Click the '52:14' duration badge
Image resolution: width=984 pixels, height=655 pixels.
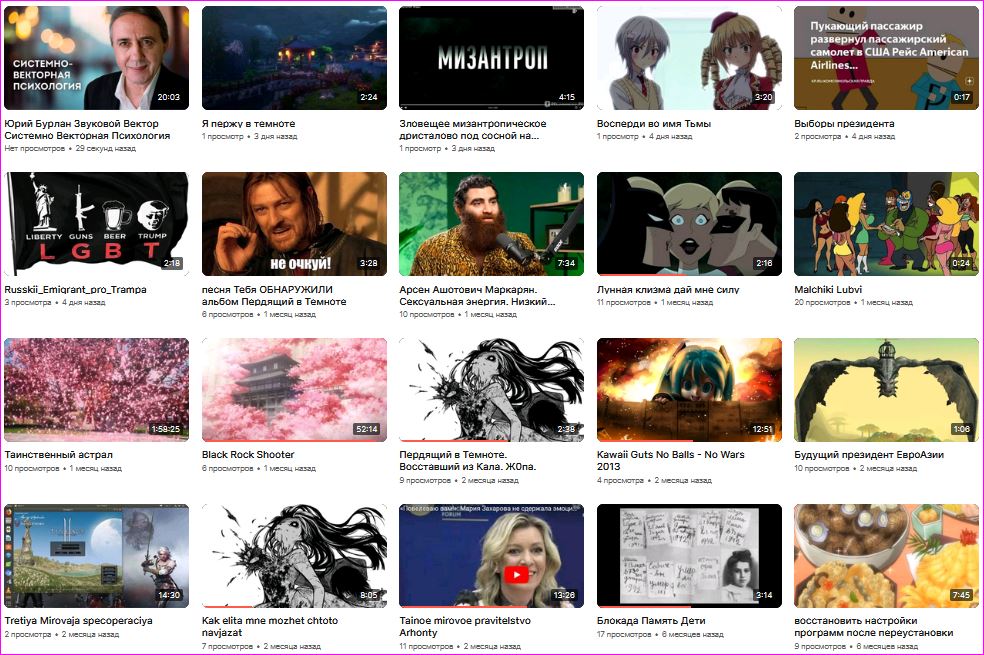[x=366, y=429]
